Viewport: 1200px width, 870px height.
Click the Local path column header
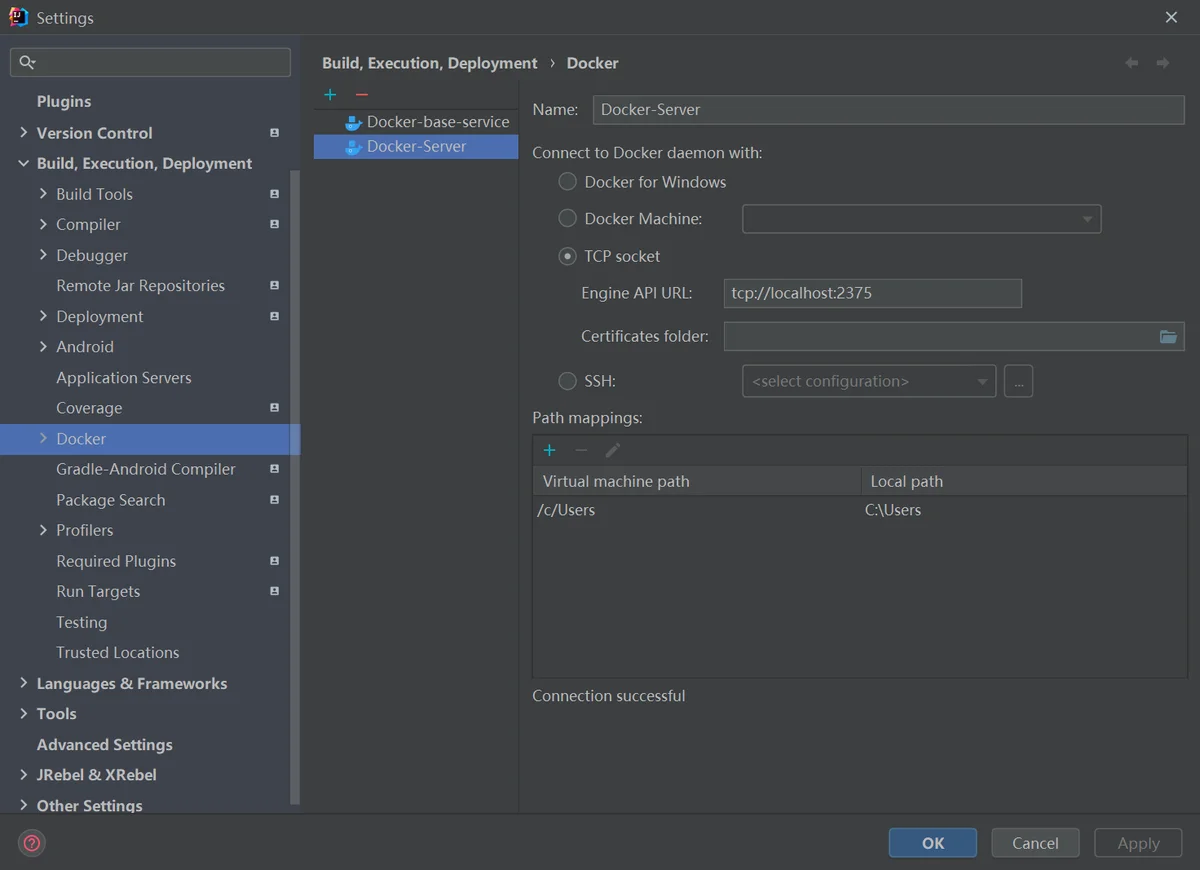(1024, 481)
